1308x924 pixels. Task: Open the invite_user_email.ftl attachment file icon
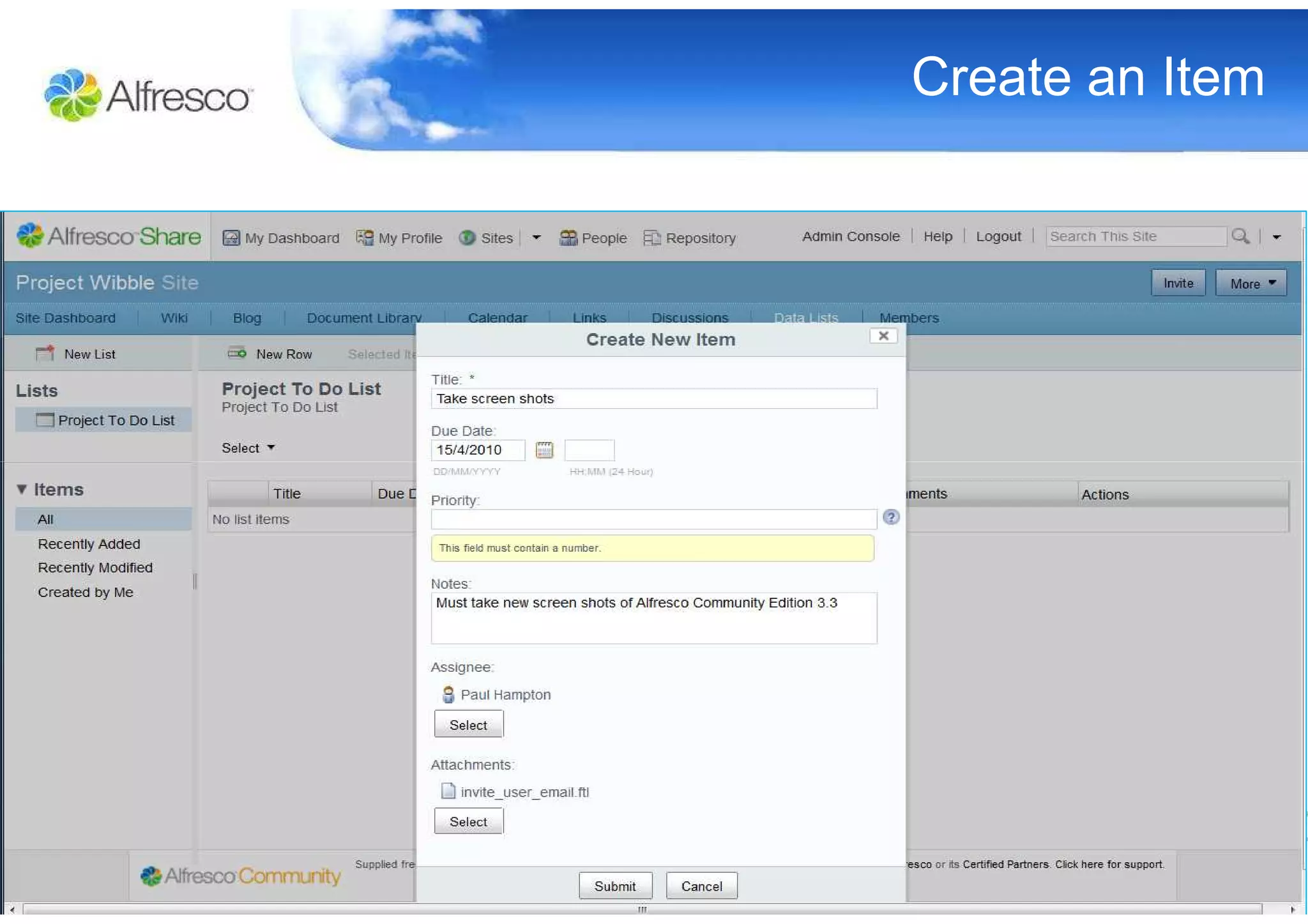click(448, 792)
